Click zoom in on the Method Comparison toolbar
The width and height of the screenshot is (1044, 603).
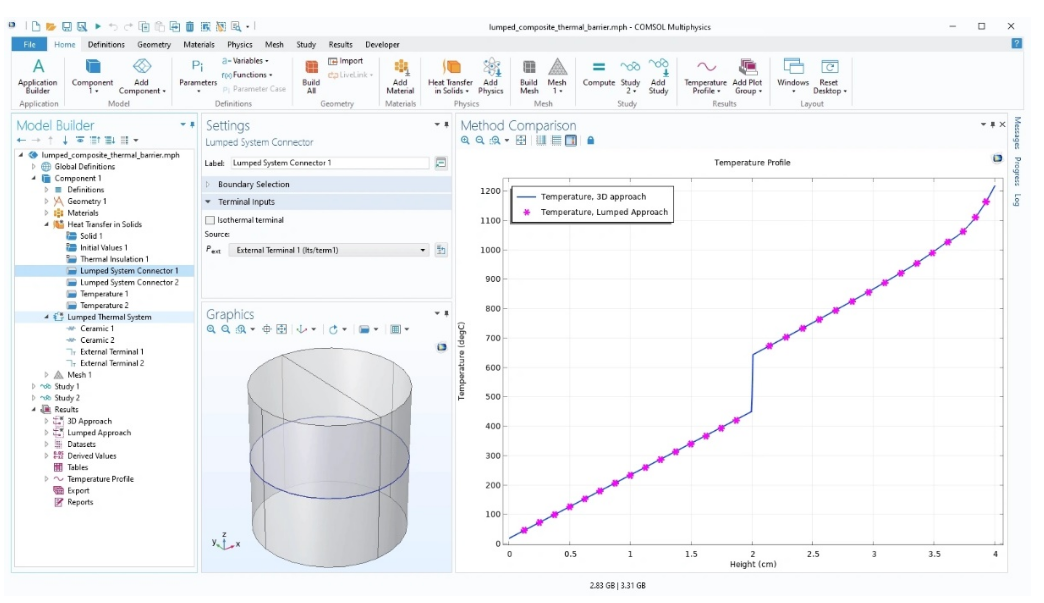(465, 140)
